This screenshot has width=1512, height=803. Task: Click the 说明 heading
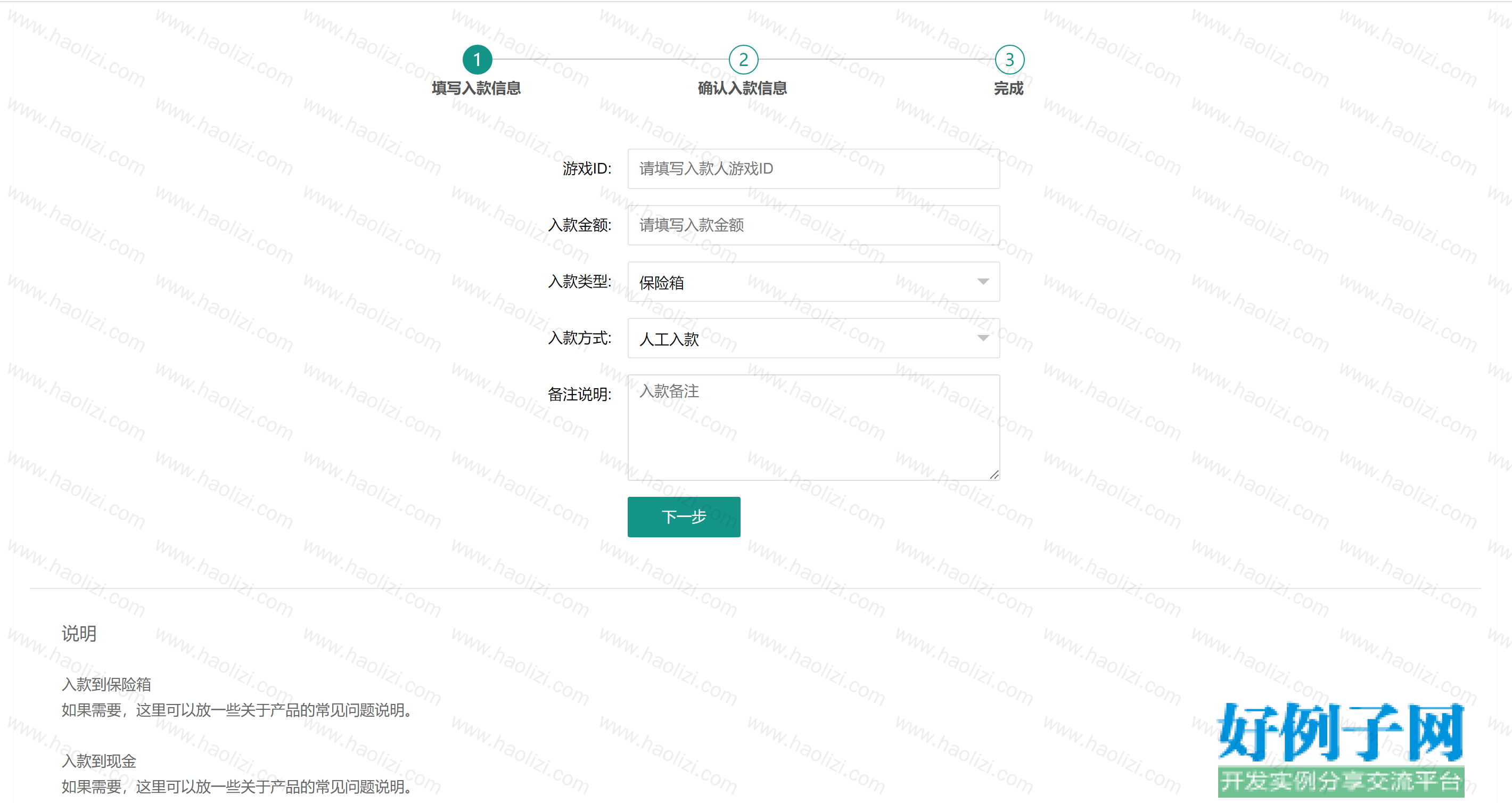pyautogui.click(x=79, y=633)
